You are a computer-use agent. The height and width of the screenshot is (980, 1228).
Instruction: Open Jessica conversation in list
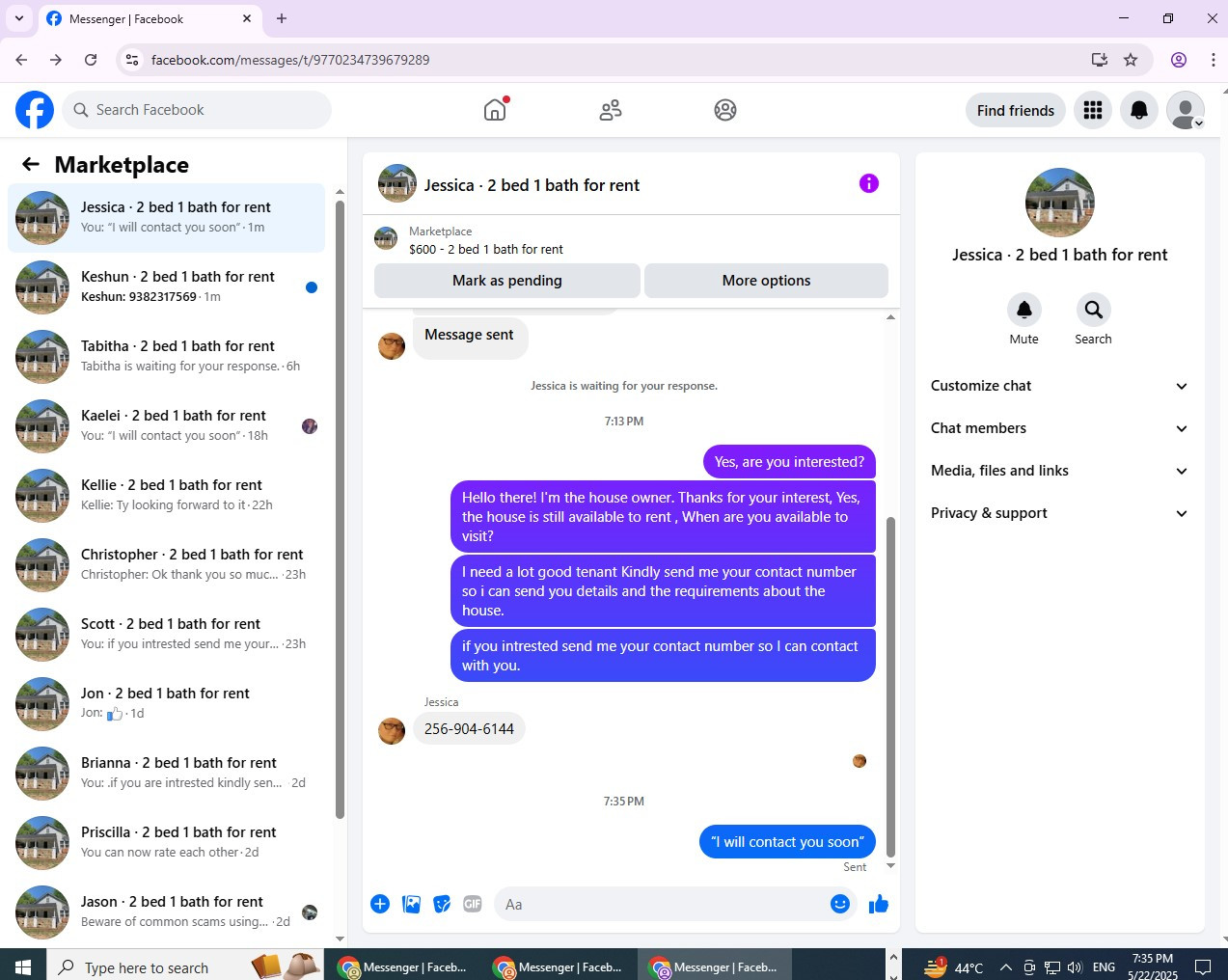pos(166,218)
